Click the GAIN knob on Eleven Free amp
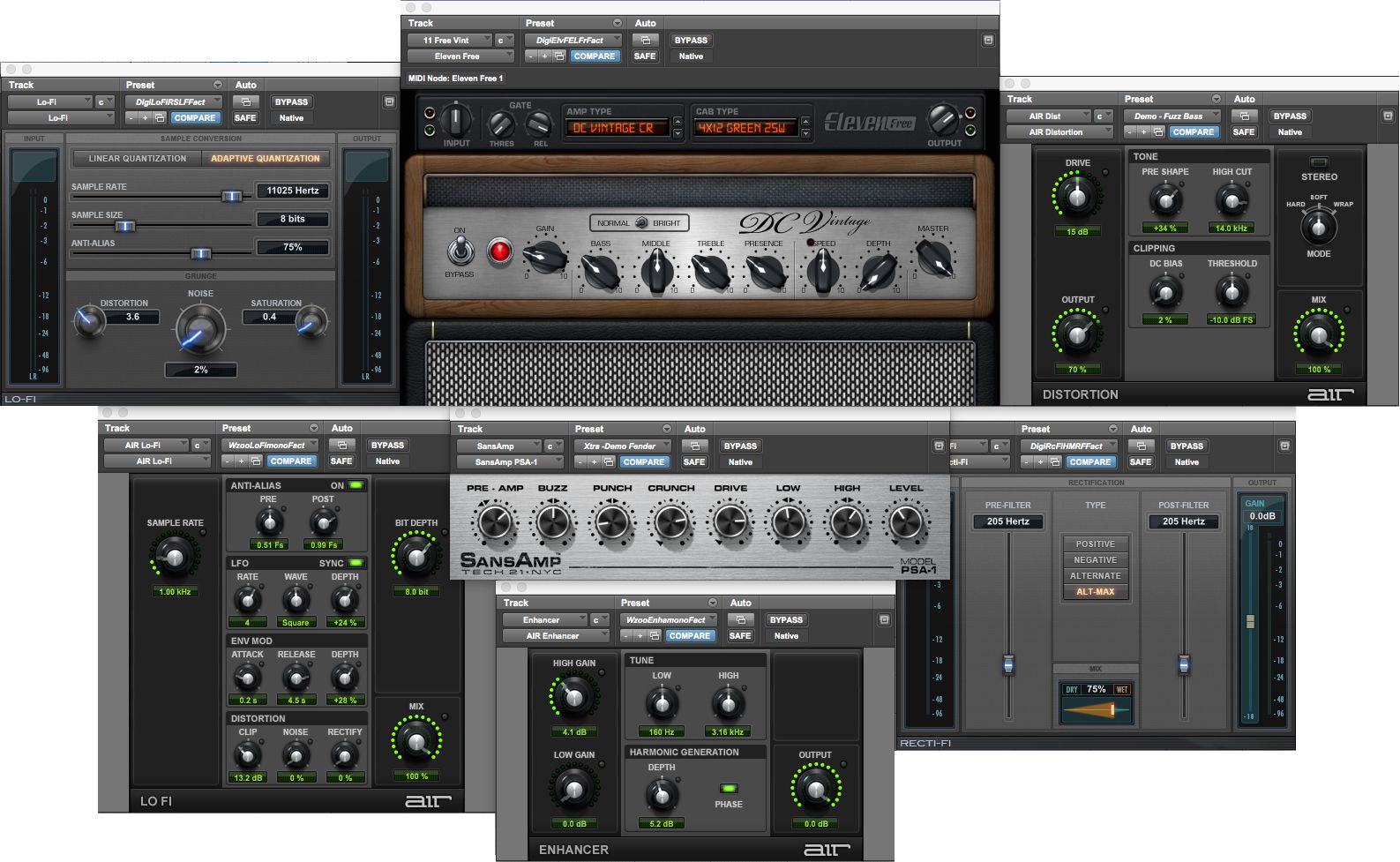The image size is (1400, 862). click(x=545, y=257)
